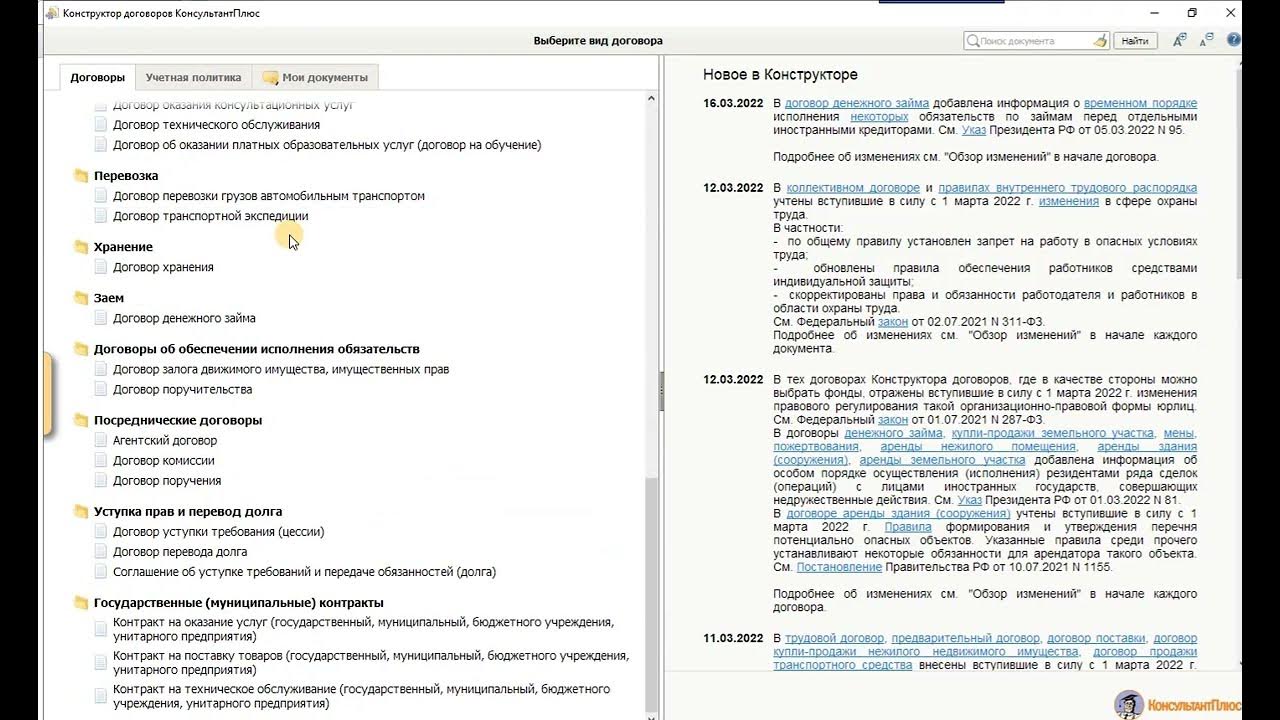This screenshot has height=720, width=1280.
Task: Open the Правила link
Action: [908, 527]
